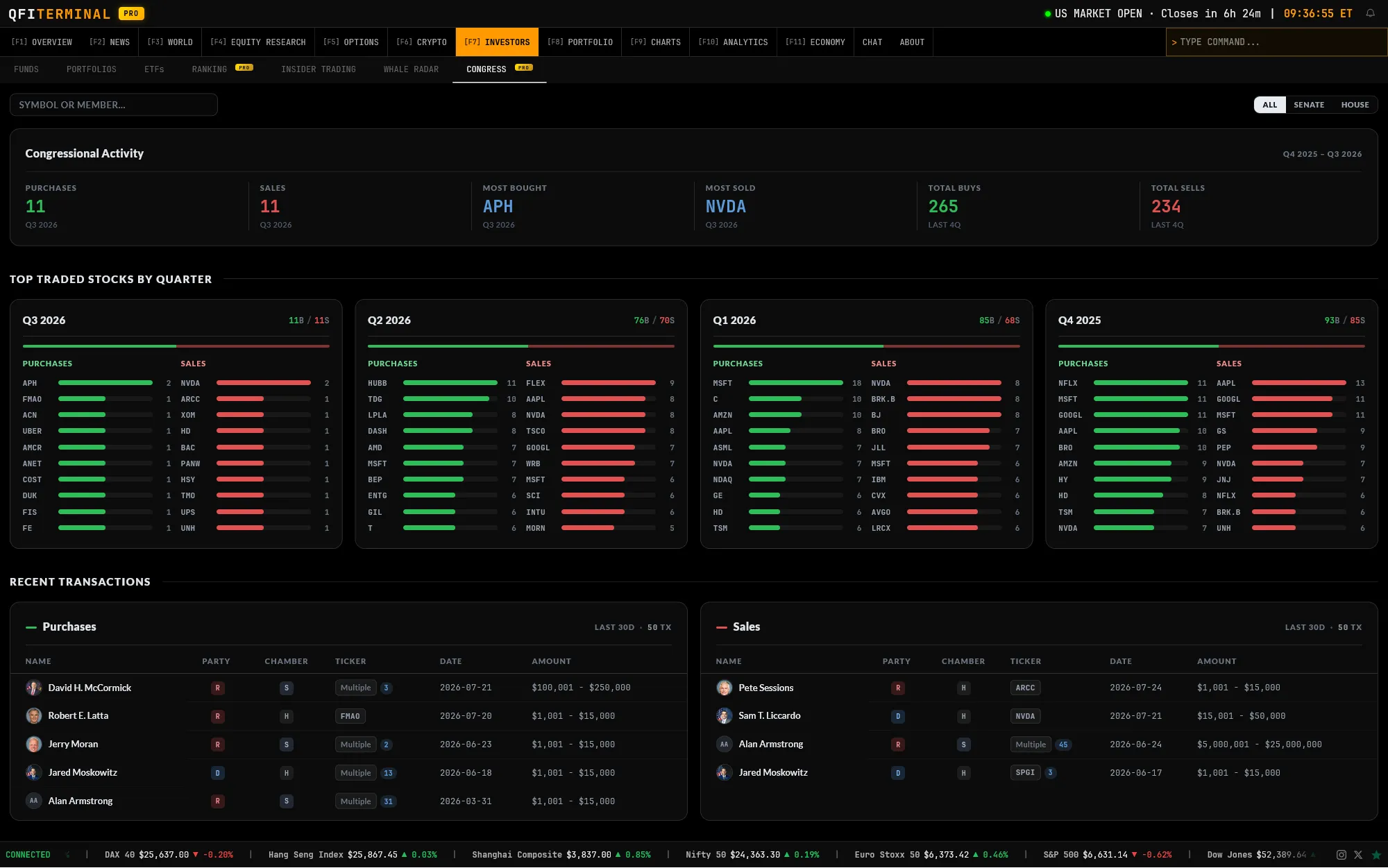Click Jared Moskowitz's avatar in the Purchases table

[33, 772]
